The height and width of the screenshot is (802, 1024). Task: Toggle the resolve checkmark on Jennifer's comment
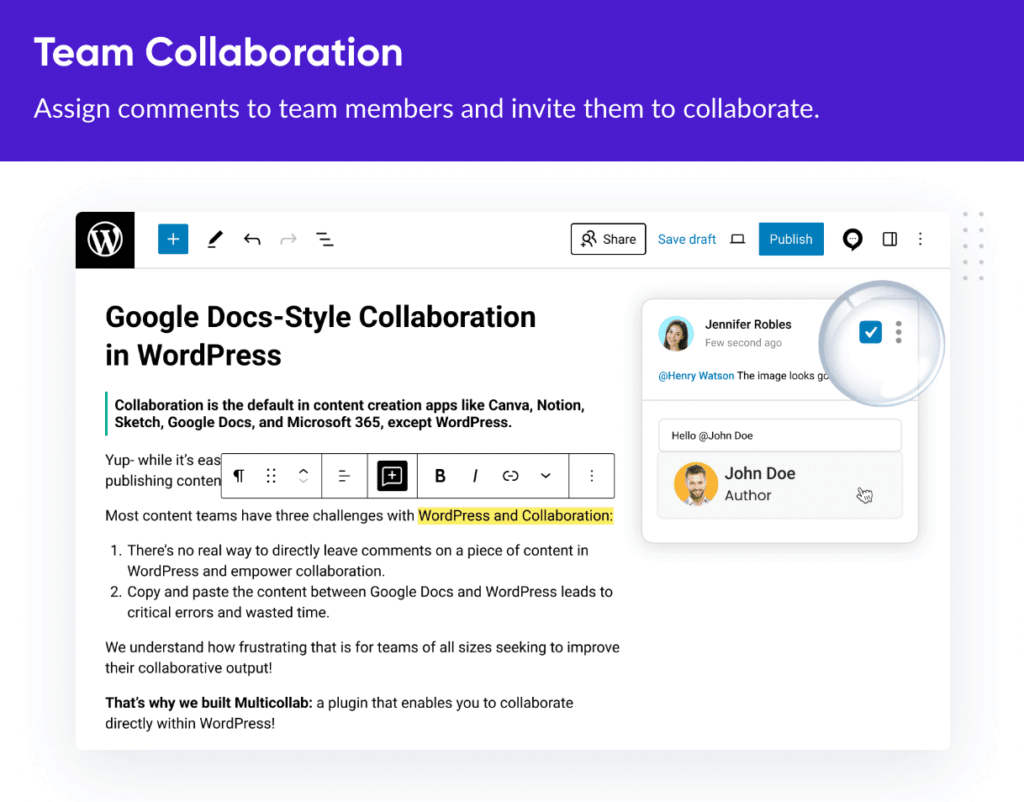(x=870, y=331)
